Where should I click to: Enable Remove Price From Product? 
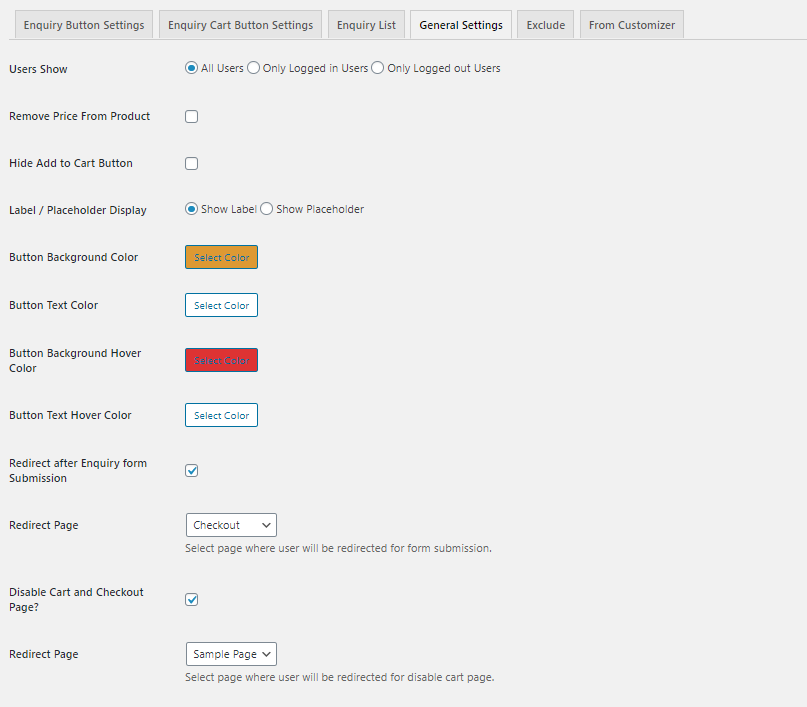(191, 116)
